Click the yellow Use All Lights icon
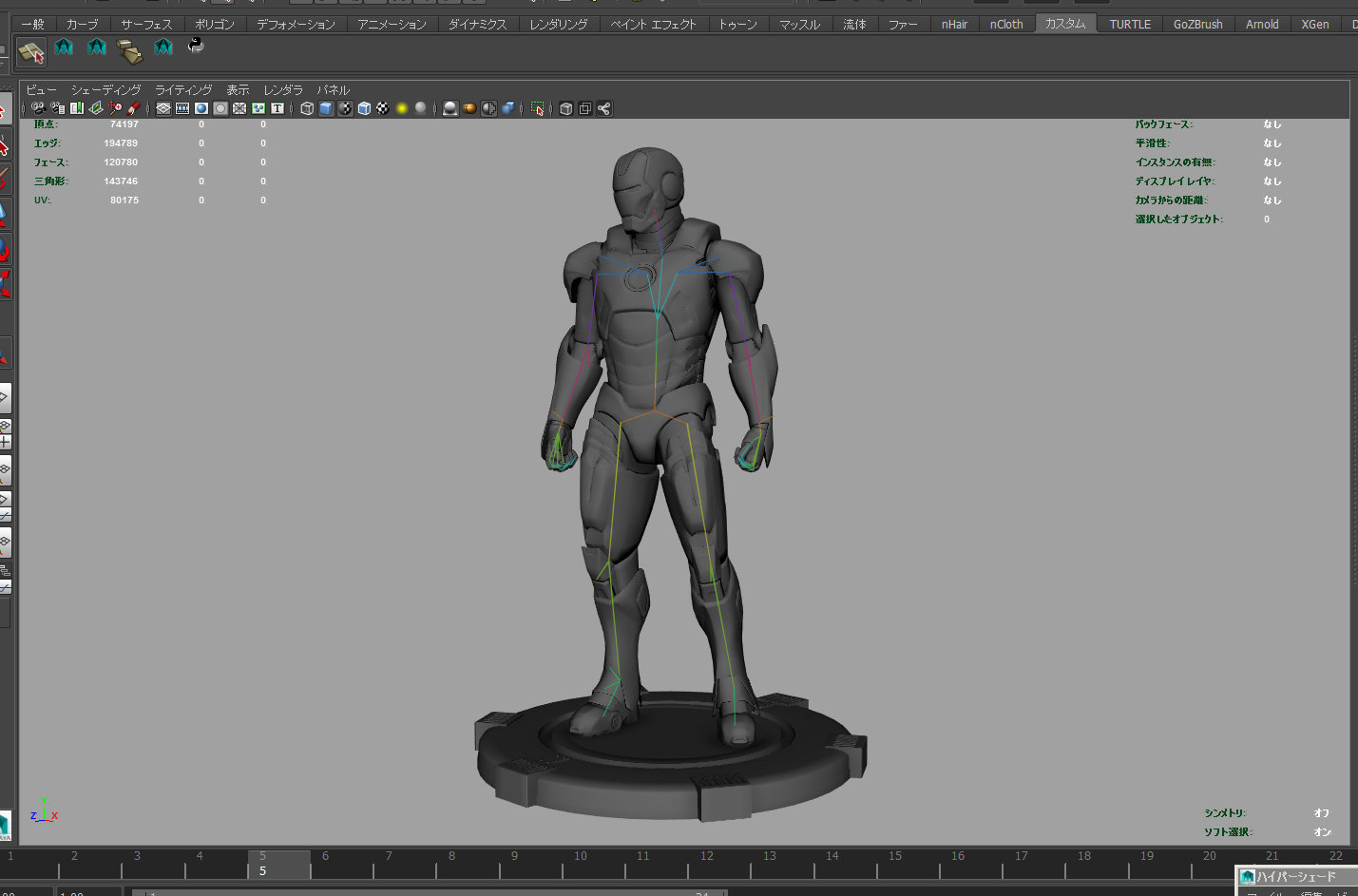 (401, 108)
